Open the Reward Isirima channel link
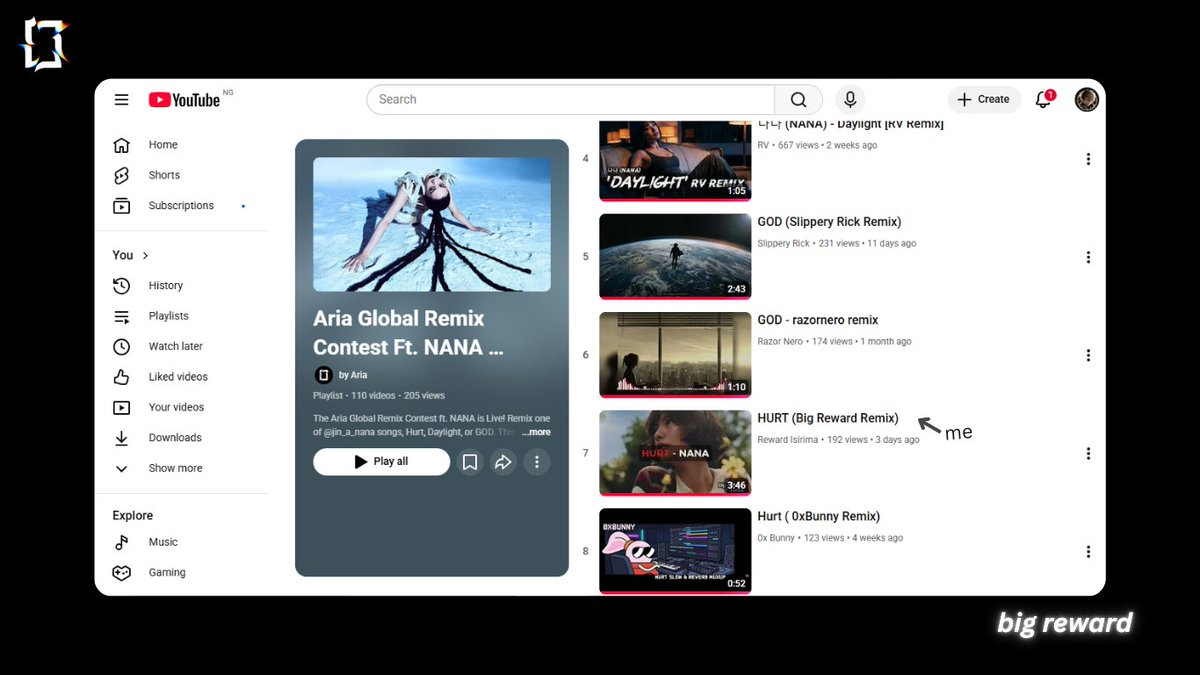Image resolution: width=1200 pixels, height=675 pixels. 787,439
